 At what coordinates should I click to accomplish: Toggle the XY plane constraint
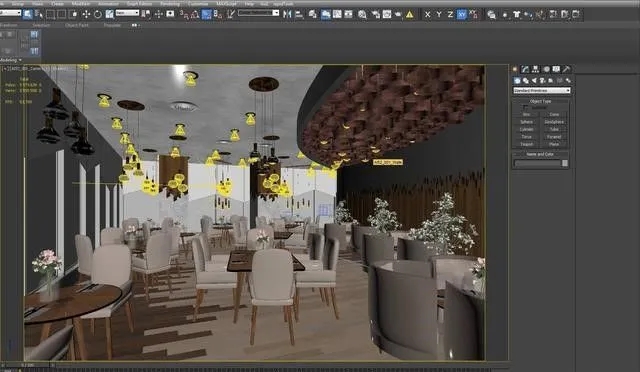462,14
